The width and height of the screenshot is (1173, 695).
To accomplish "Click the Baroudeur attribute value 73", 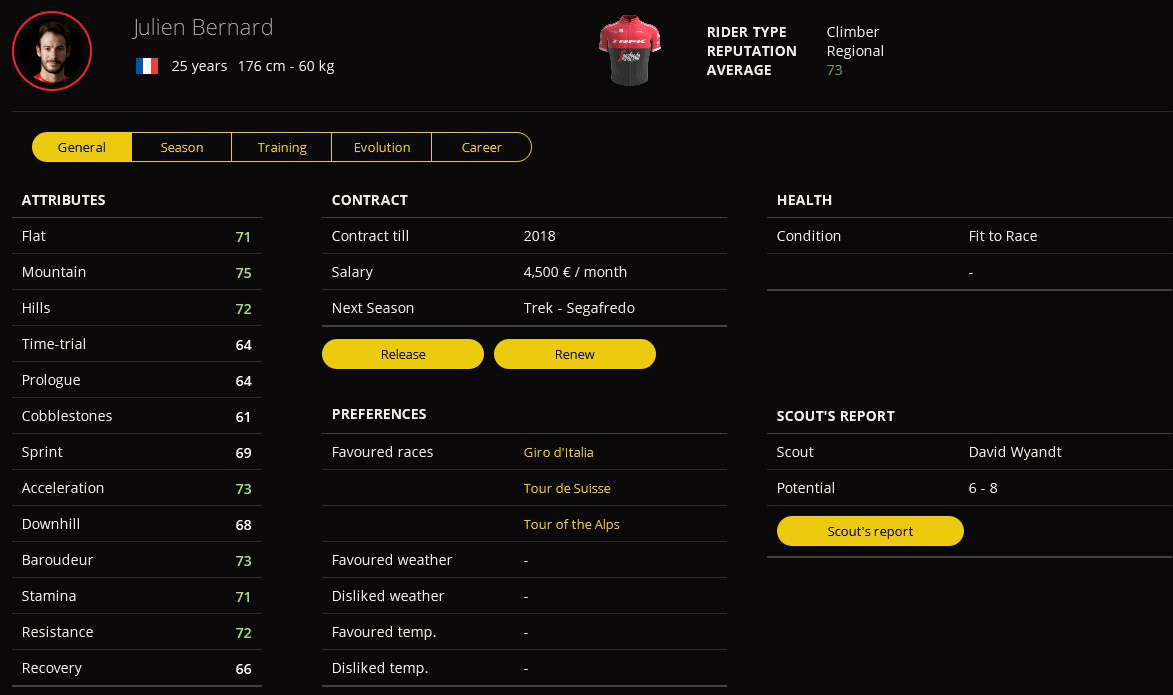I will tap(243, 561).
